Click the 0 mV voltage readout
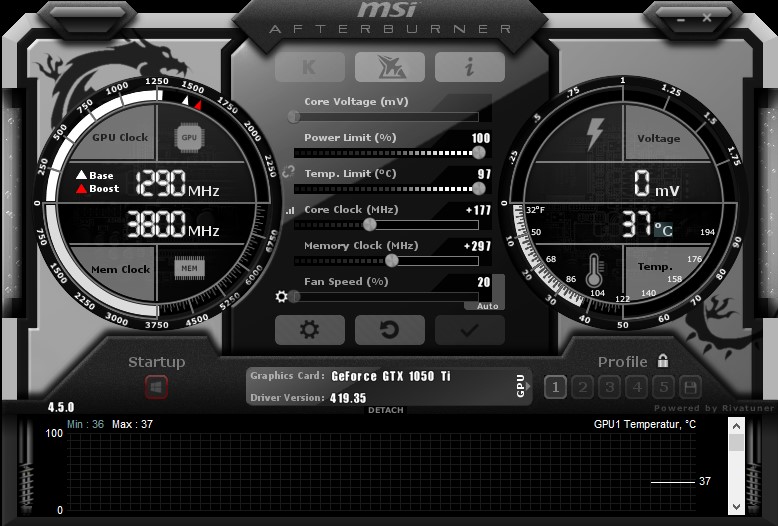This screenshot has height=526, width=778. (x=656, y=184)
